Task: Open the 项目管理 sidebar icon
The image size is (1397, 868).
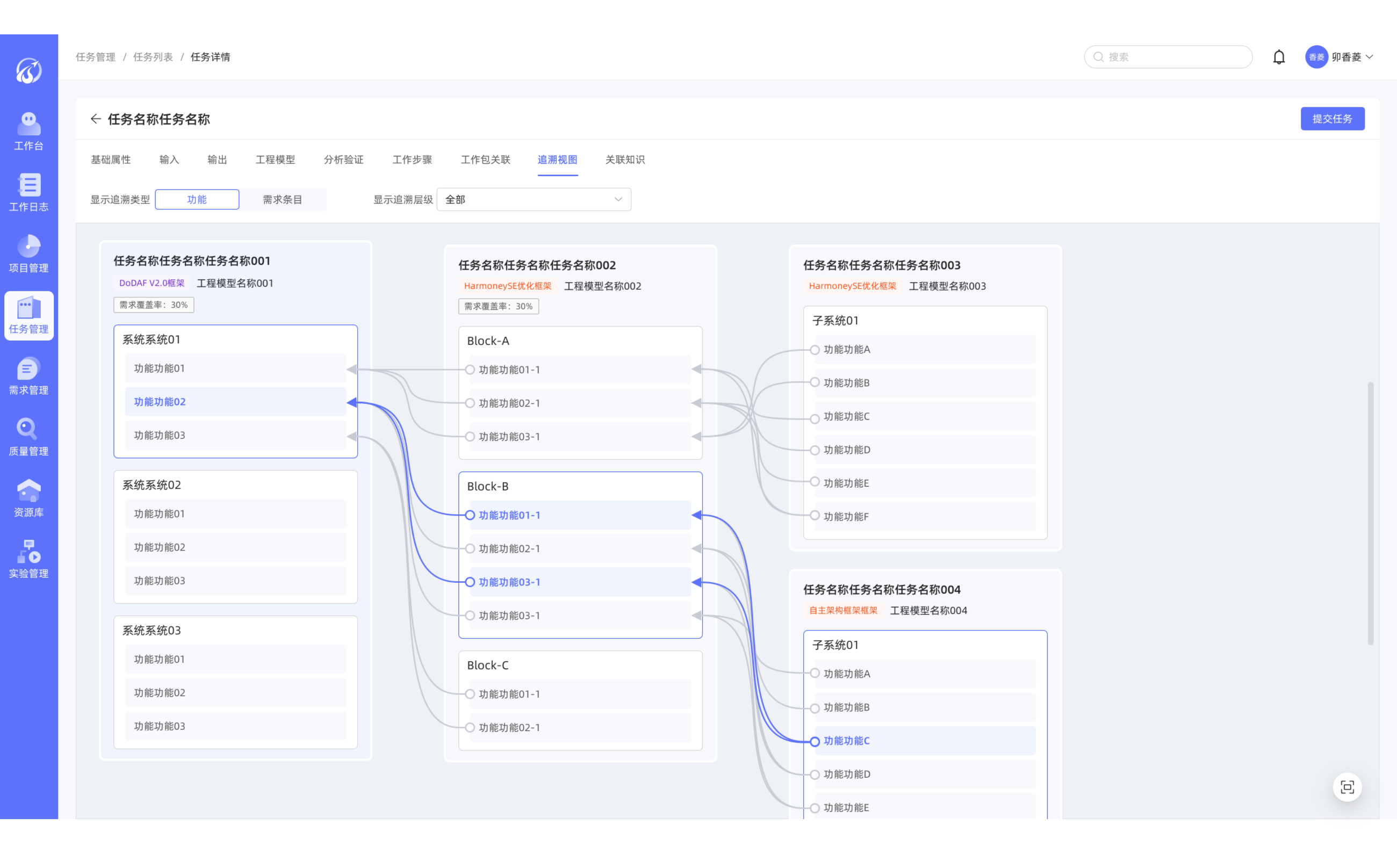Action: [x=28, y=254]
